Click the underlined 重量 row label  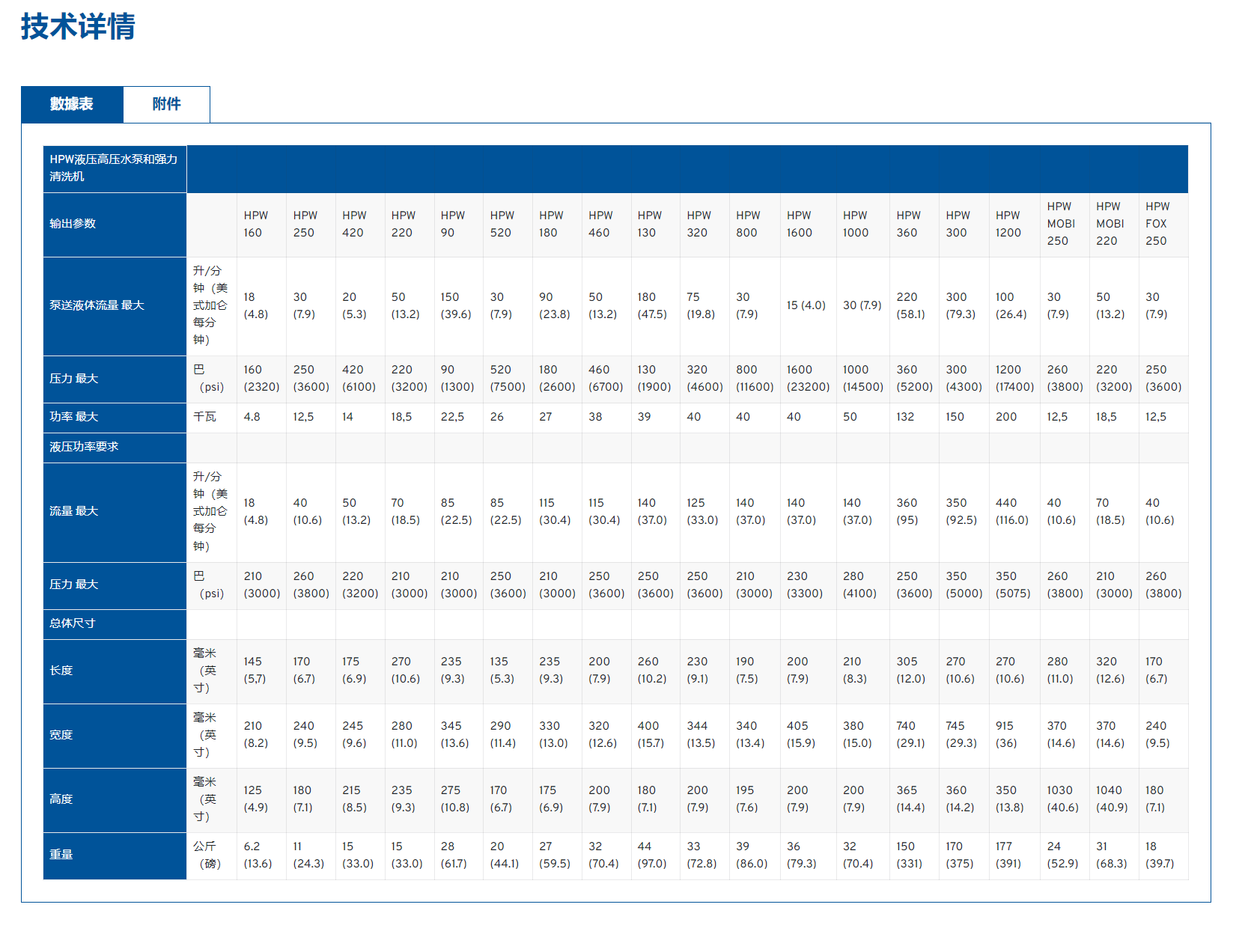click(x=61, y=855)
